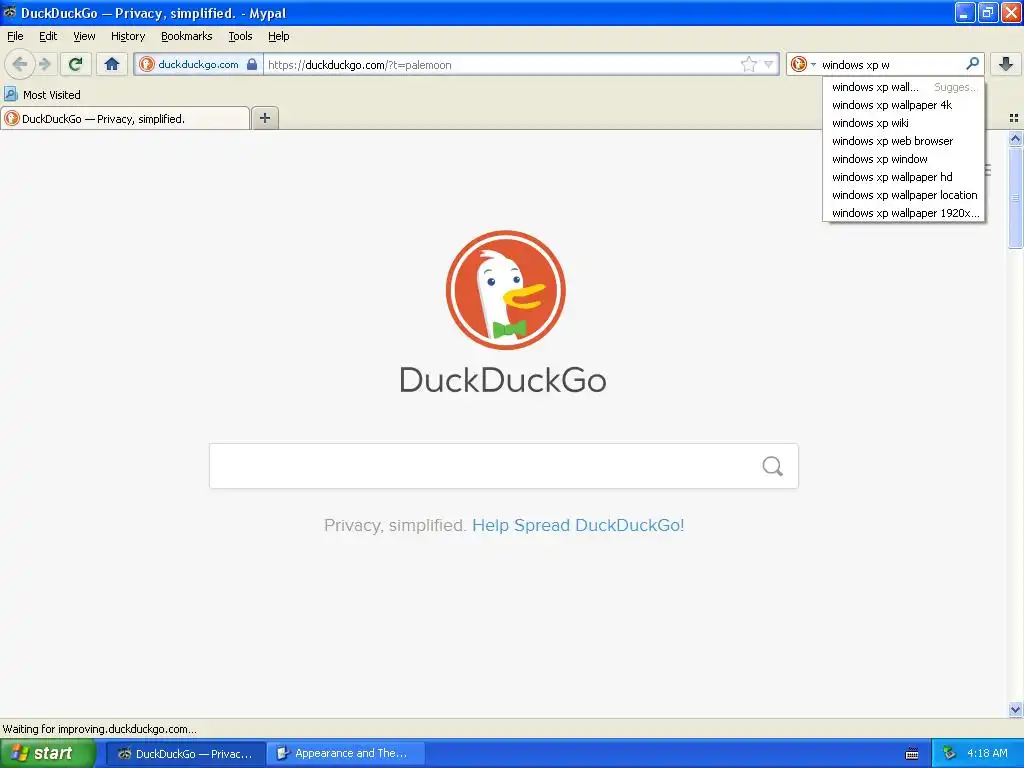
Task: Click the page scrollbar up arrow
Action: [1016, 138]
